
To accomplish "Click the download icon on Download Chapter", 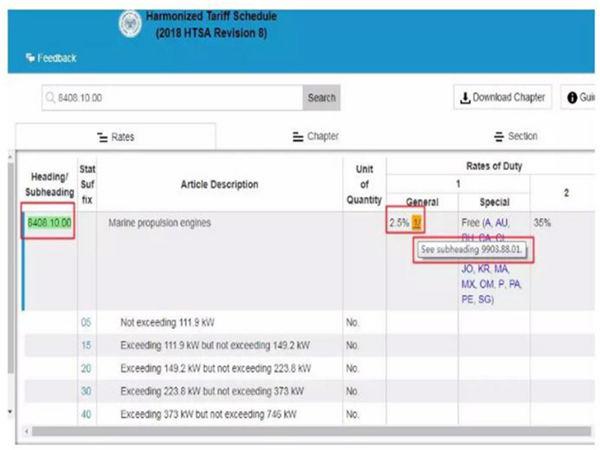I will (465, 98).
